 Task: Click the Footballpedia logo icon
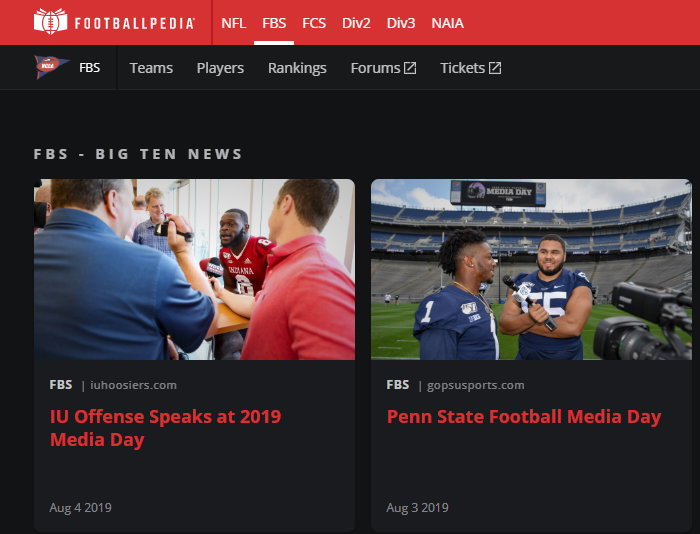click(50, 22)
